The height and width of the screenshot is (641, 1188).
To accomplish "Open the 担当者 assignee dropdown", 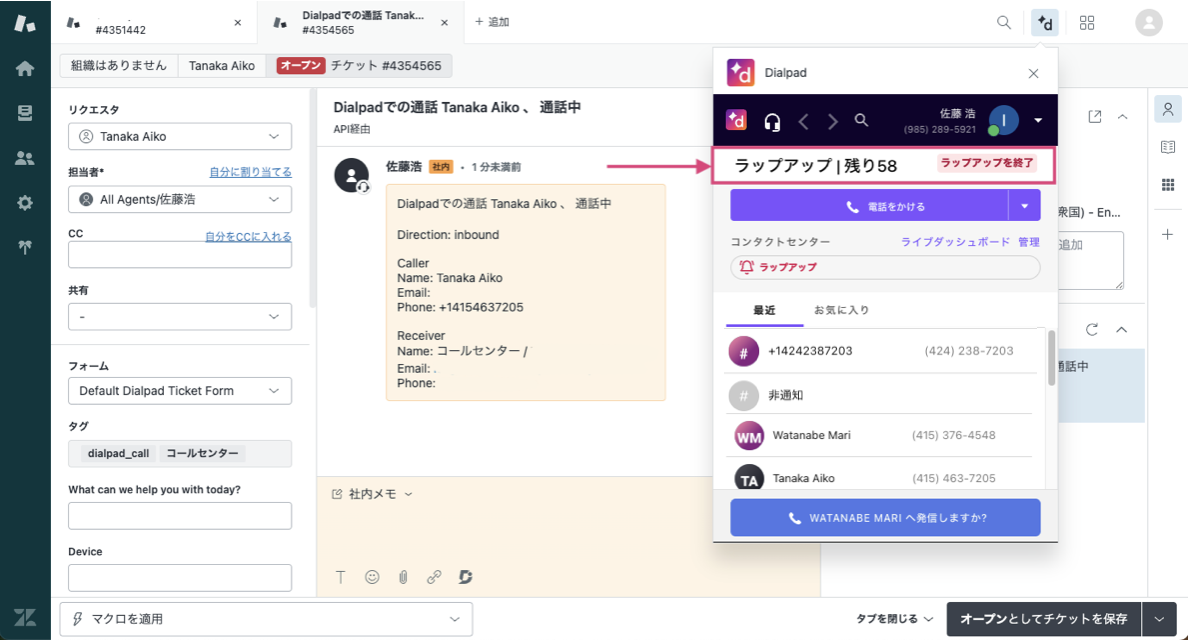I will pyautogui.click(x=179, y=200).
